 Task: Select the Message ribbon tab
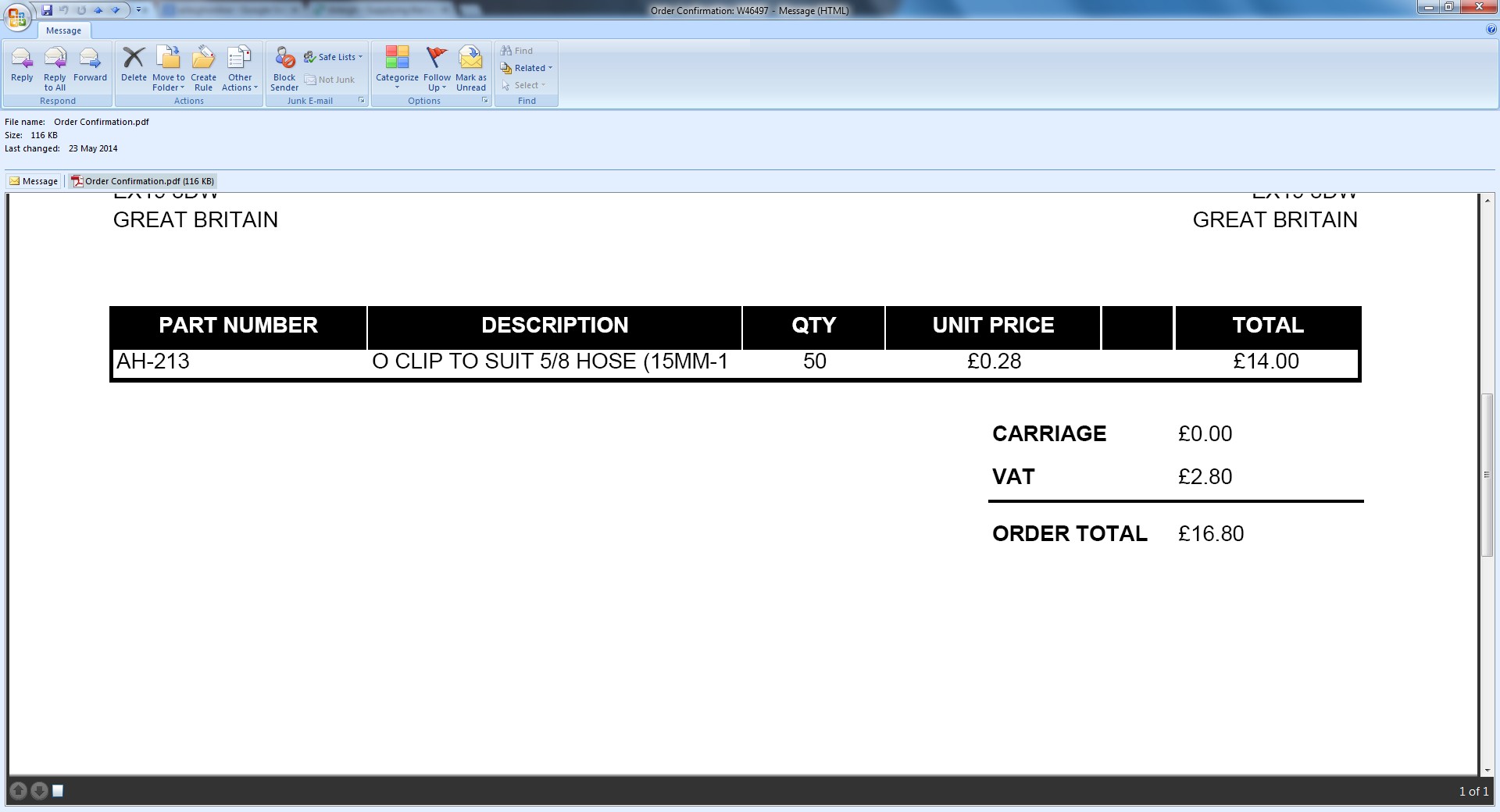pyautogui.click(x=63, y=30)
